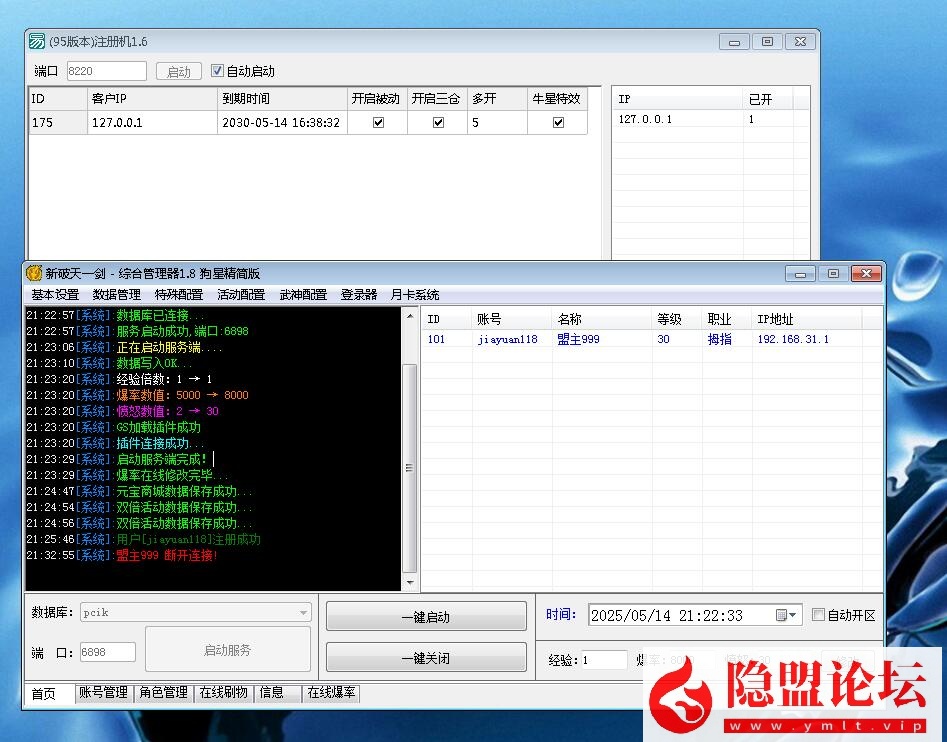The image size is (947, 742).
Task: Click the 注册机 window title icon
Action: (x=37, y=42)
